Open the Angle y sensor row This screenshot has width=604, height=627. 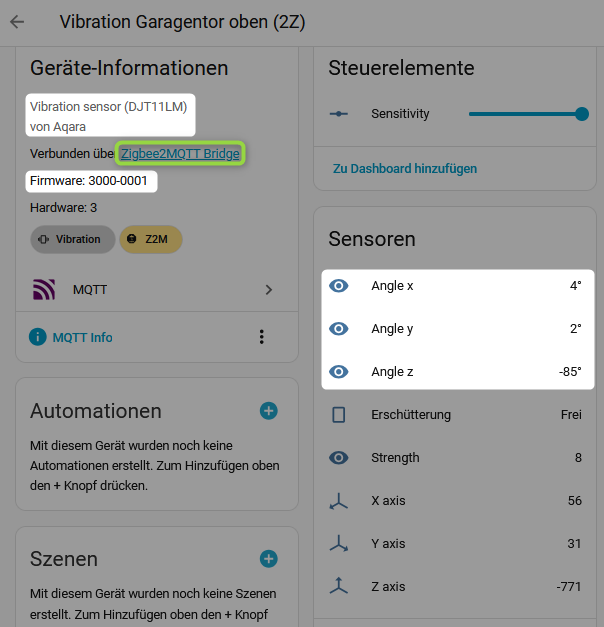(457, 329)
